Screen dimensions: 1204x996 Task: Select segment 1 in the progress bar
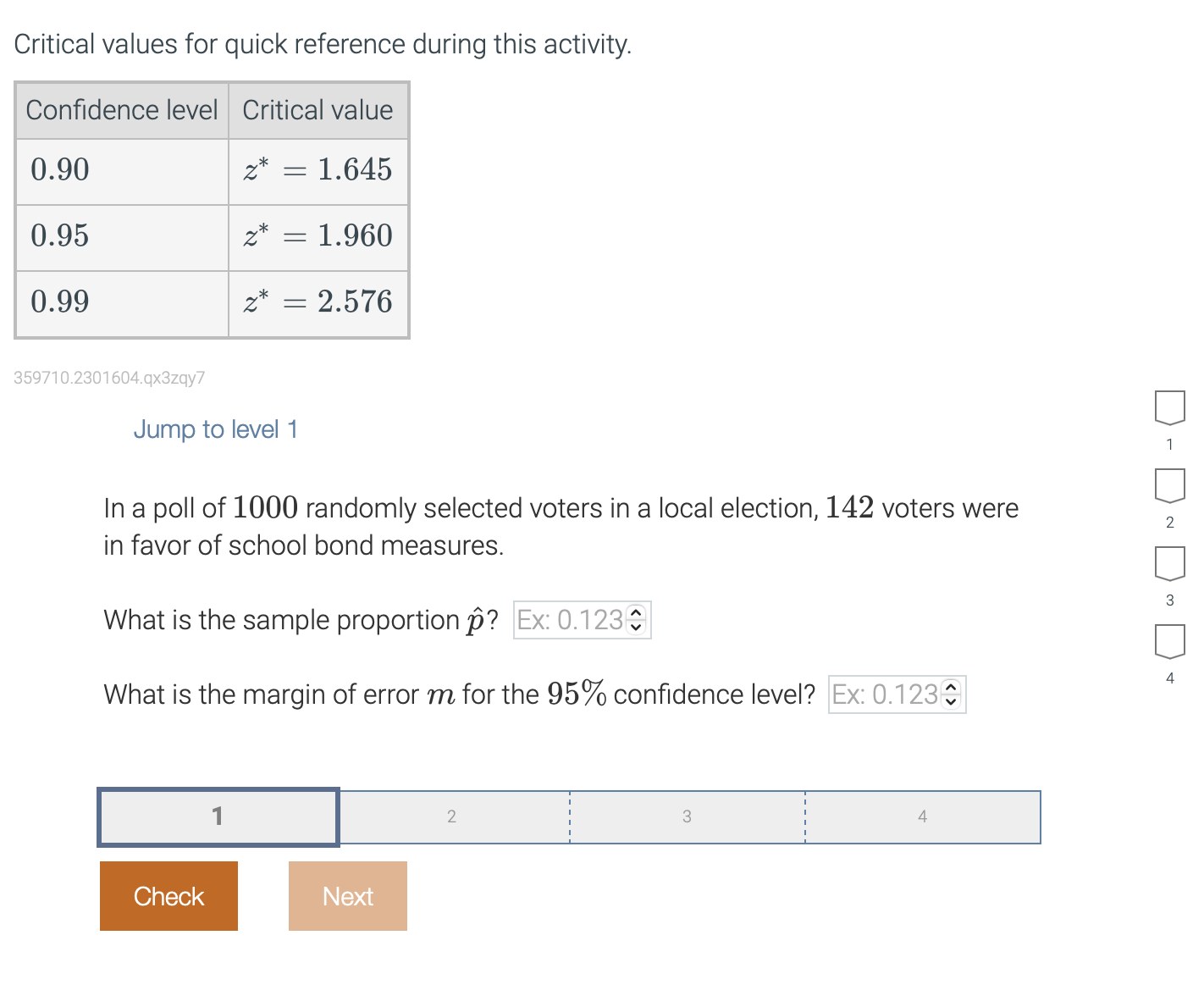pyautogui.click(x=218, y=816)
